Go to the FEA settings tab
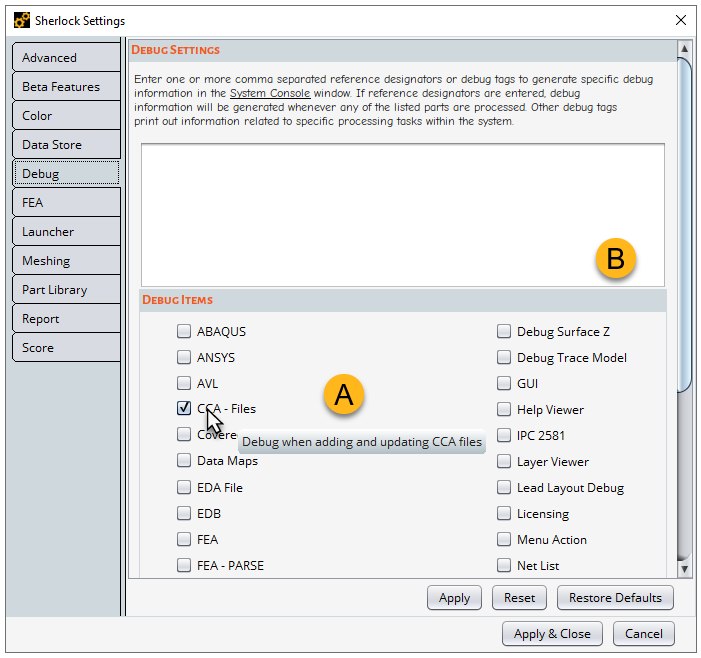Screen dimensions: 701x658 click(66, 202)
